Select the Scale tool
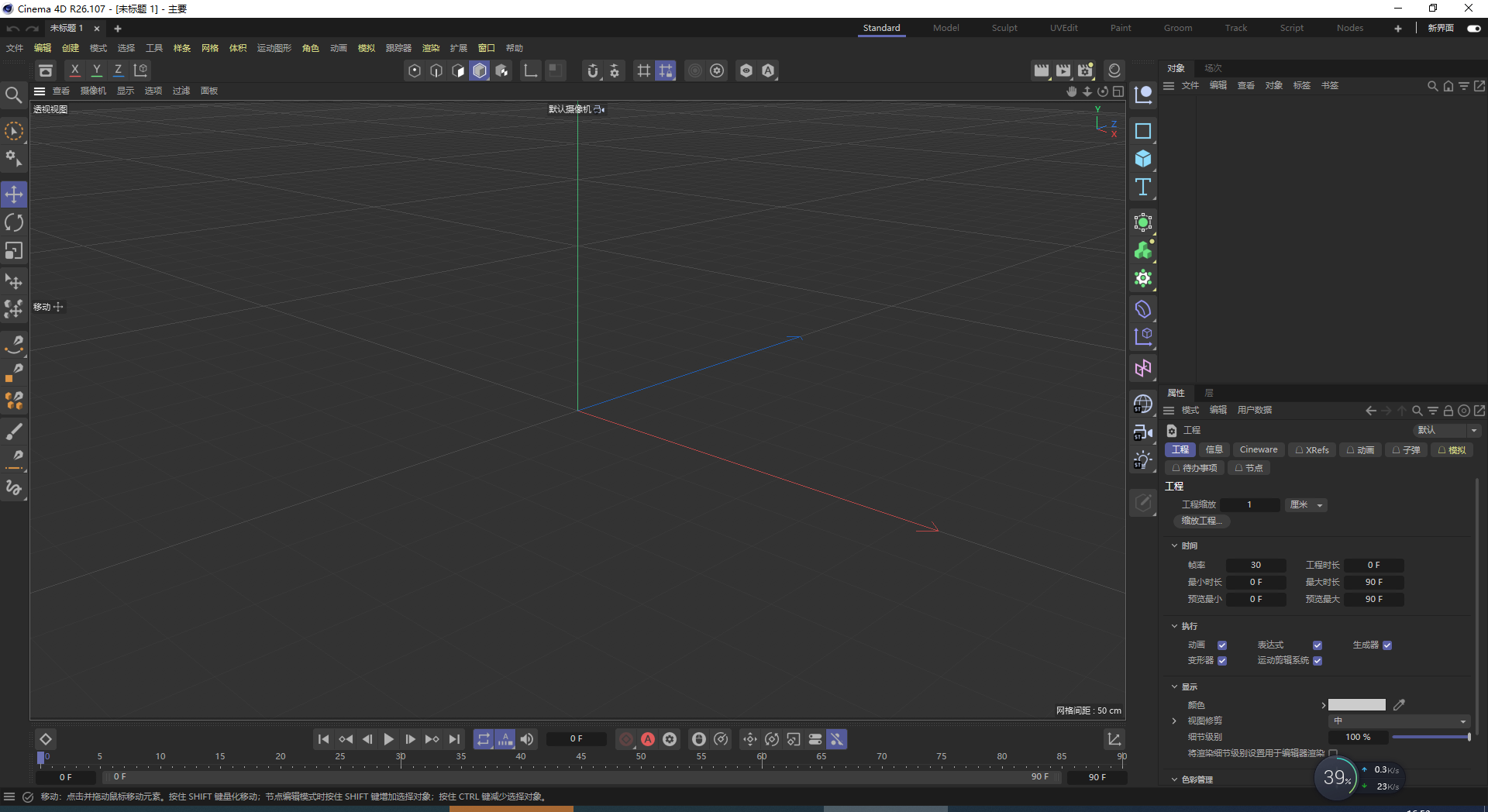 coord(14,251)
